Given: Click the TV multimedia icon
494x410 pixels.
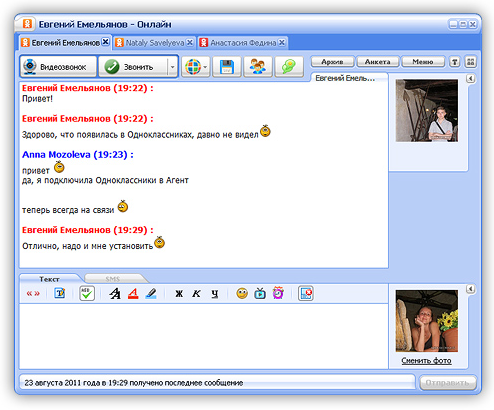Looking at the screenshot, I should (x=260, y=293).
